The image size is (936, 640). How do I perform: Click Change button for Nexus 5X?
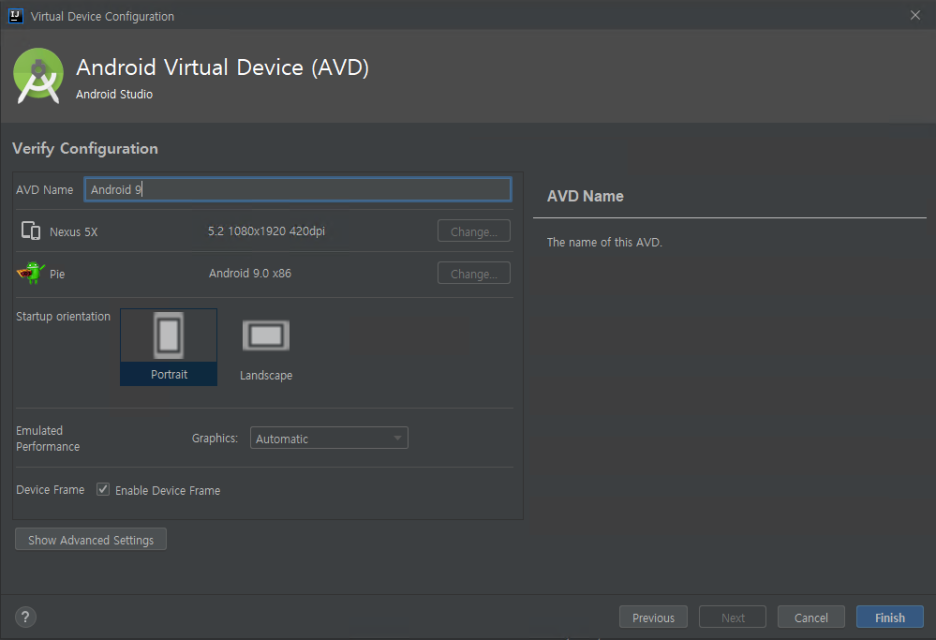[474, 231]
